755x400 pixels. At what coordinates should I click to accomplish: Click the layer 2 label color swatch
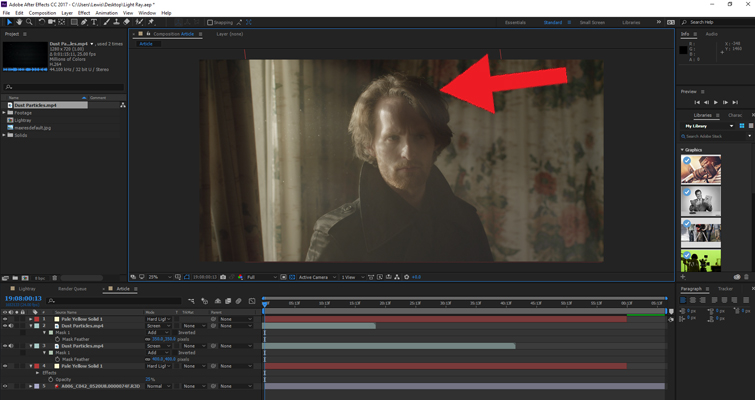pyautogui.click(x=37, y=326)
